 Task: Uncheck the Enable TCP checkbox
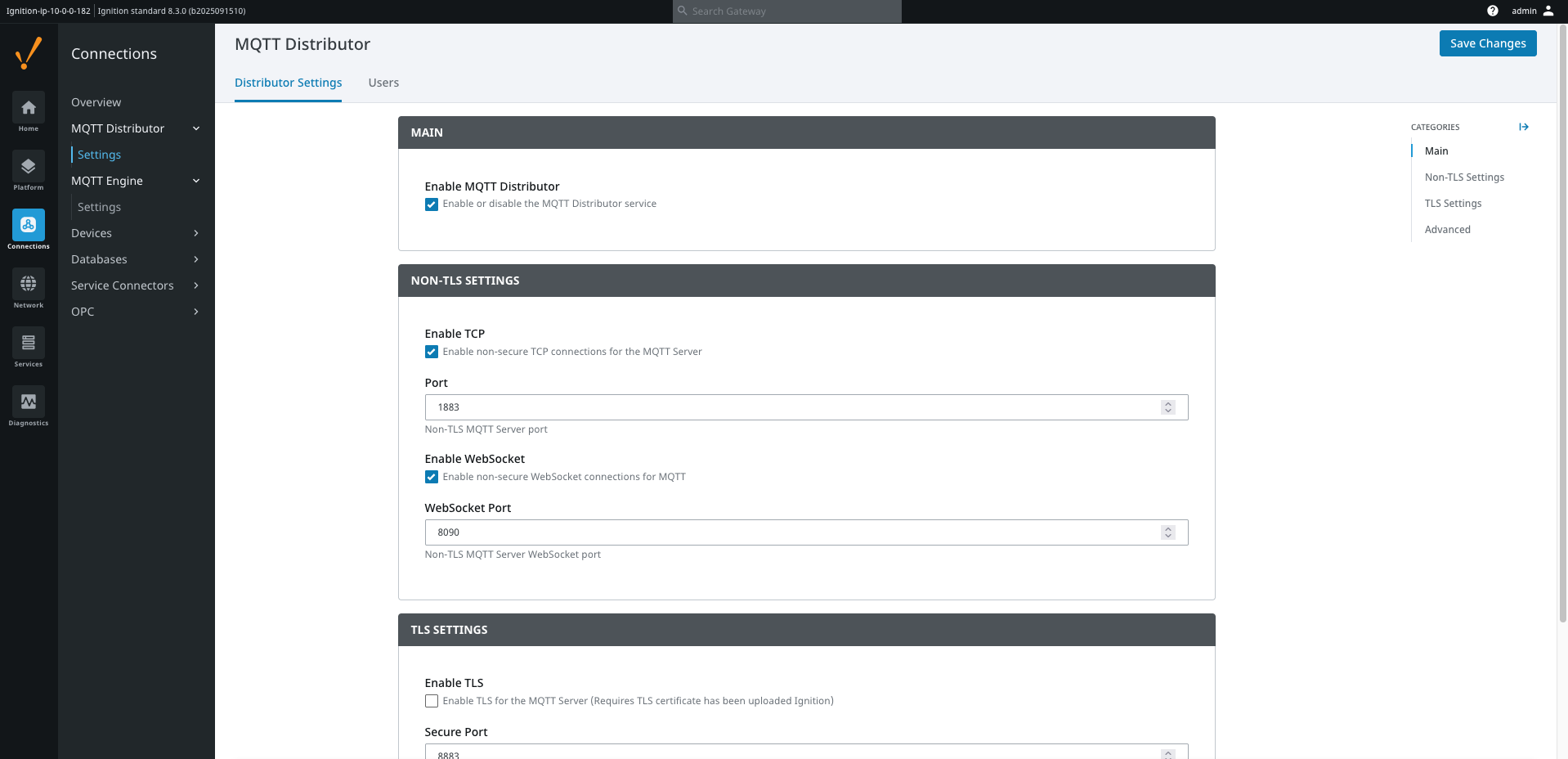coord(432,353)
